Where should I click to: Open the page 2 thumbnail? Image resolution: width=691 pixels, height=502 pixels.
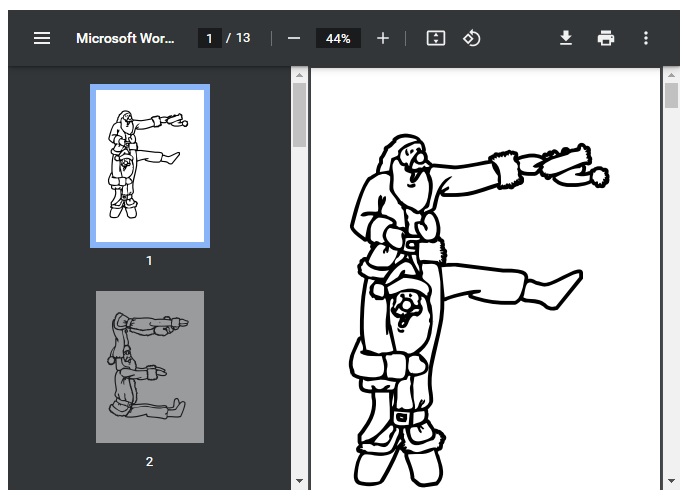point(150,367)
